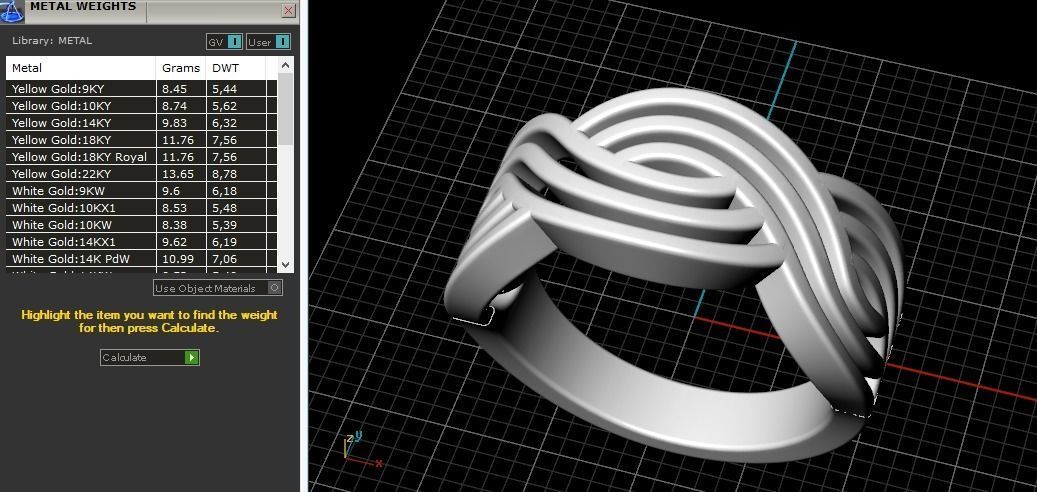Viewport: 1037px width, 492px height.
Task: Click the metal list scroll down arrow
Action: click(x=285, y=265)
